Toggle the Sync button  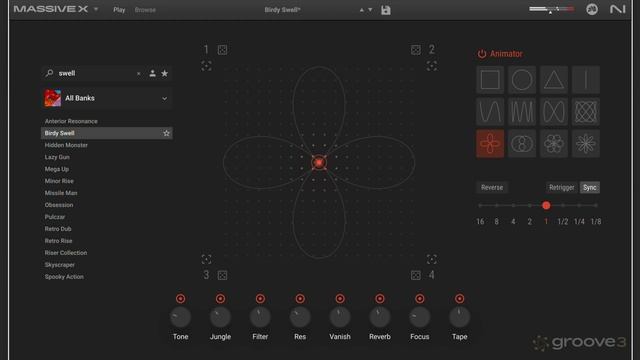coord(589,187)
